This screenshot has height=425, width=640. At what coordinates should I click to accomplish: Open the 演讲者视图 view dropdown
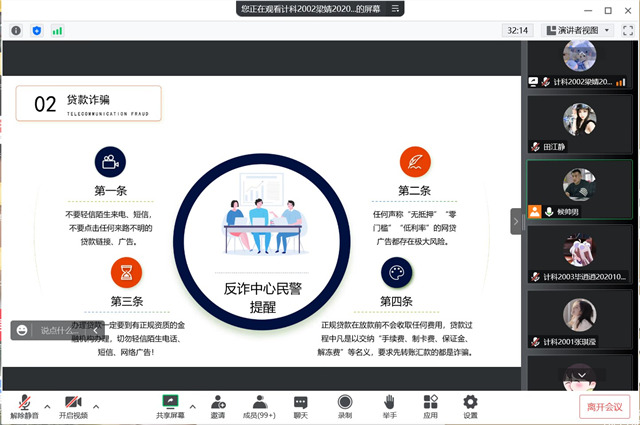(578, 31)
